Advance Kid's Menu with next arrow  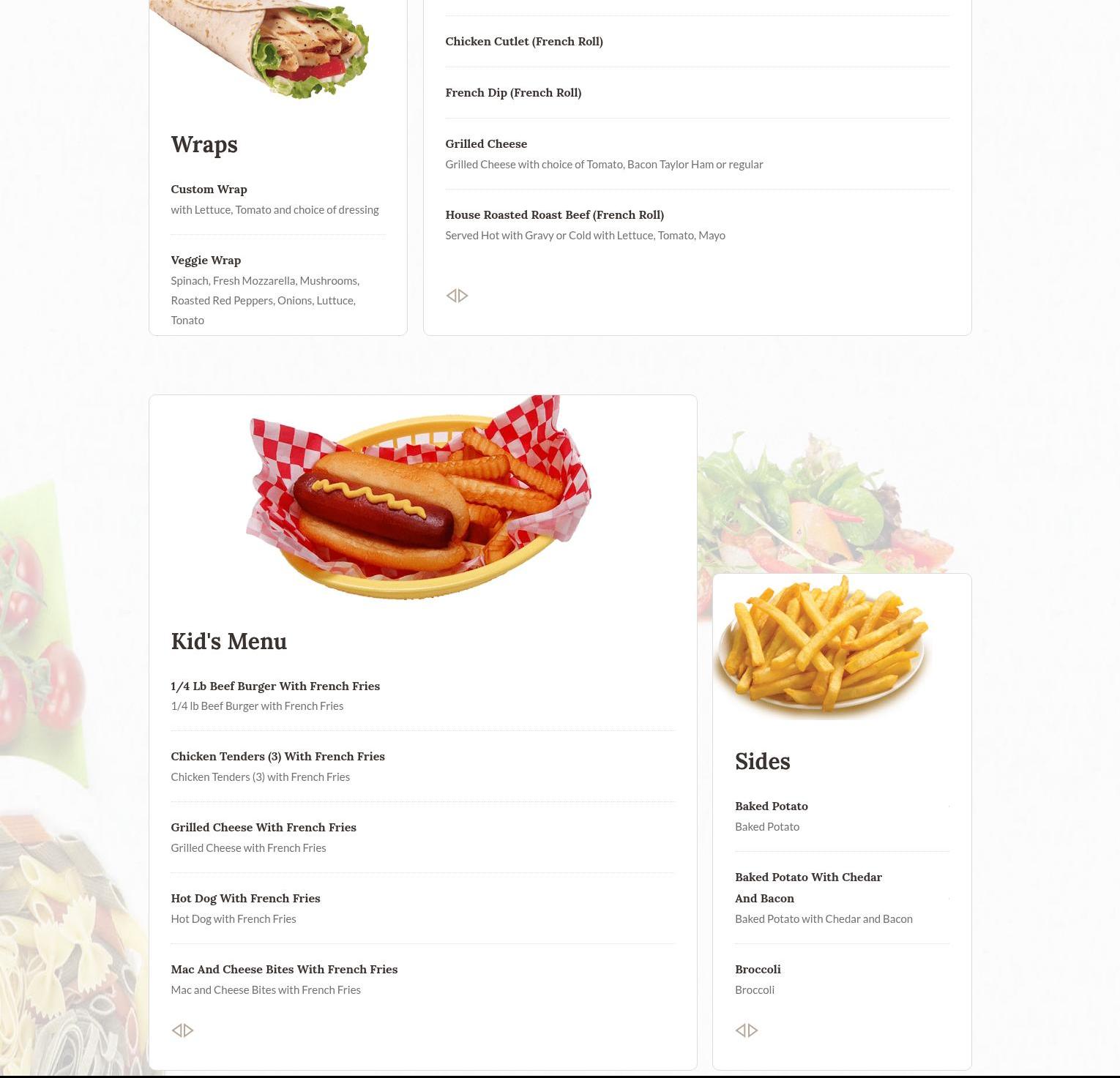(189, 1030)
